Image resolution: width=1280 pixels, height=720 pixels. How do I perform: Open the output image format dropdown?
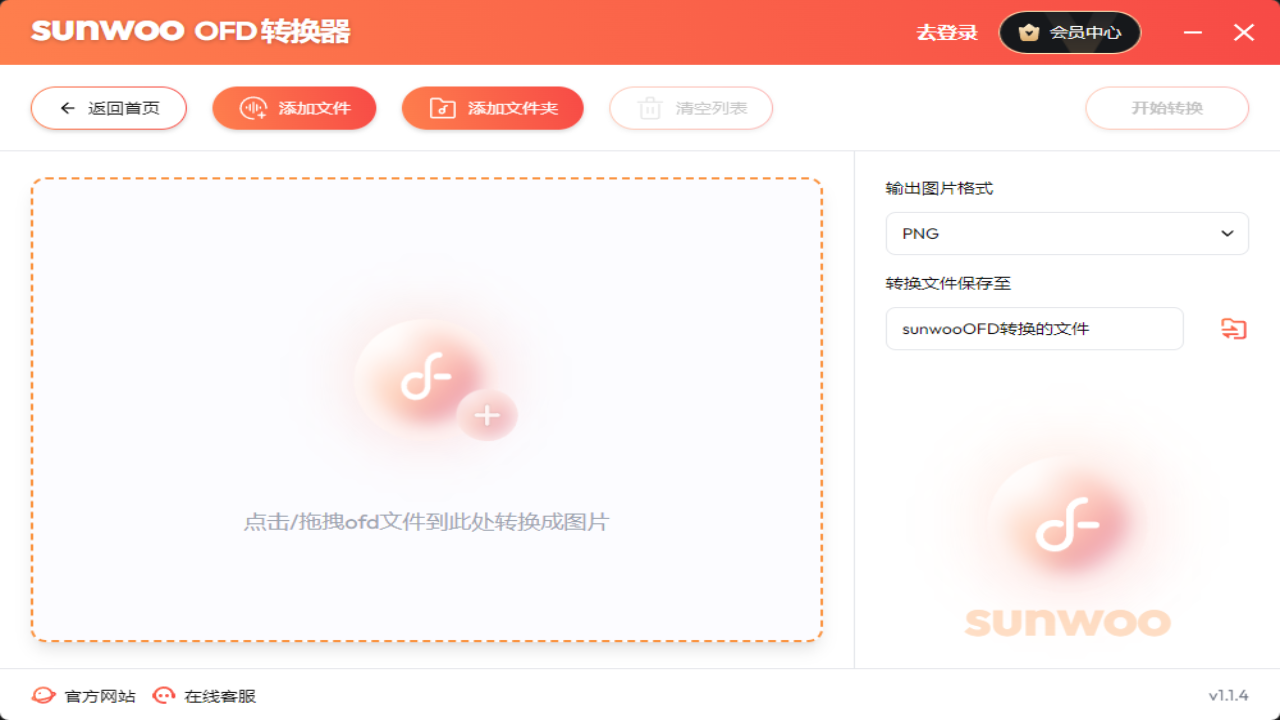click(1066, 233)
